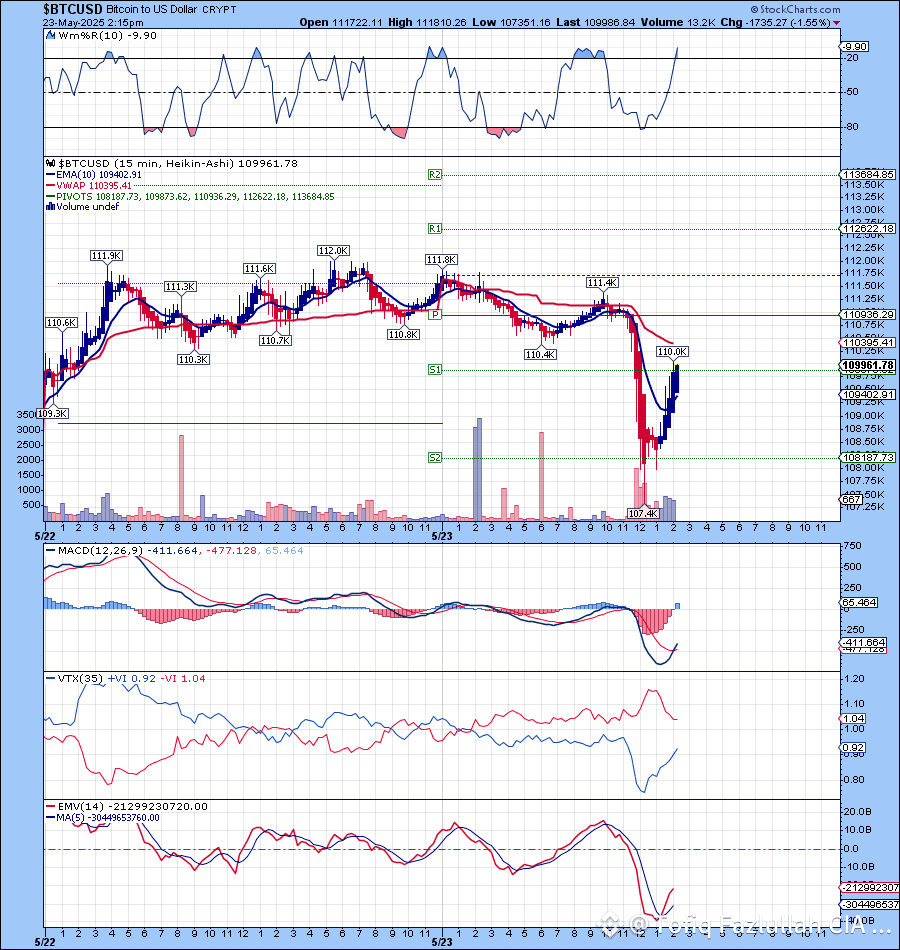Click the 0.92 vortex axis tag
The height and width of the screenshot is (950, 900).
(854, 748)
